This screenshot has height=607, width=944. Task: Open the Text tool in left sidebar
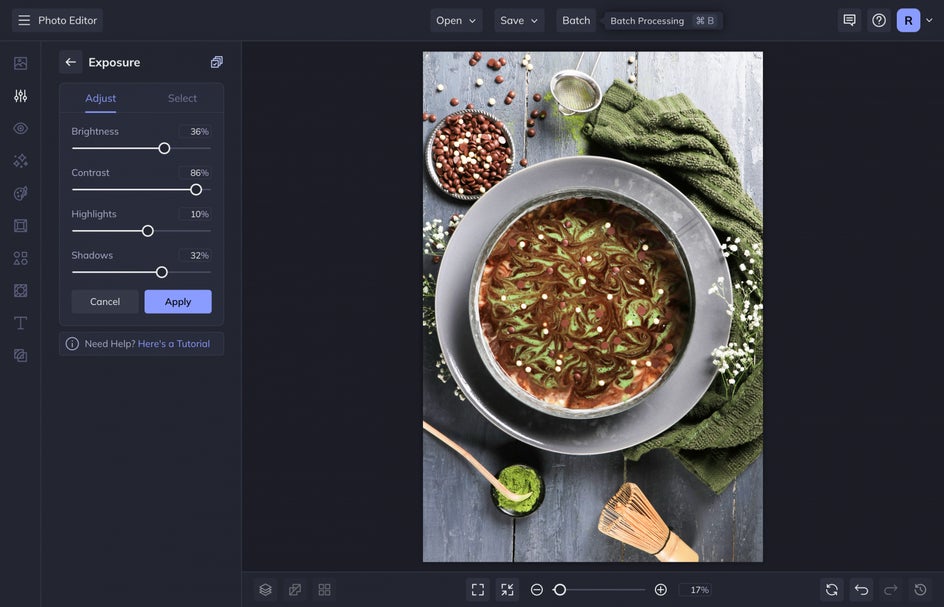point(20,323)
